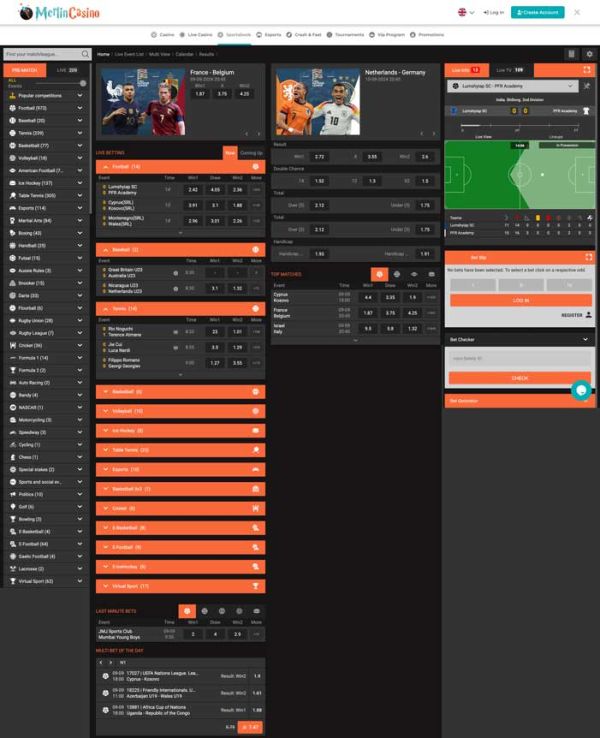Open the sportsbook settings gear icon
Viewport: 600px width, 738px height.
click(x=589, y=54)
